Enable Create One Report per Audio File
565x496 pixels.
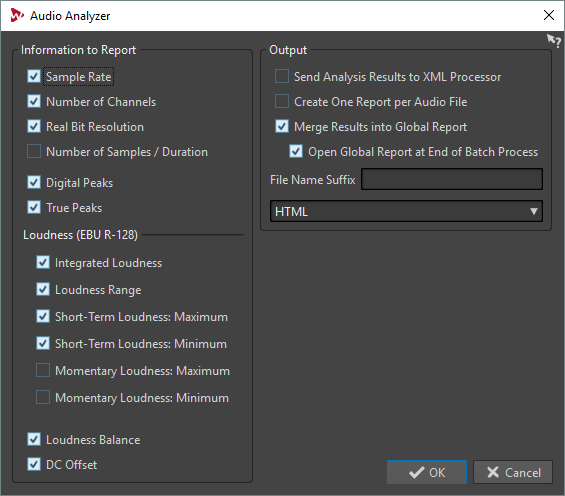(282, 101)
